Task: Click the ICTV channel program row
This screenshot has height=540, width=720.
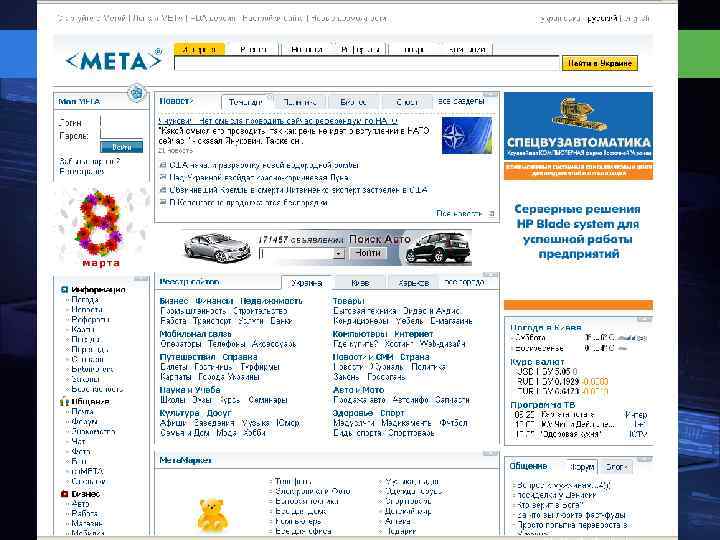Action: (581, 434)
